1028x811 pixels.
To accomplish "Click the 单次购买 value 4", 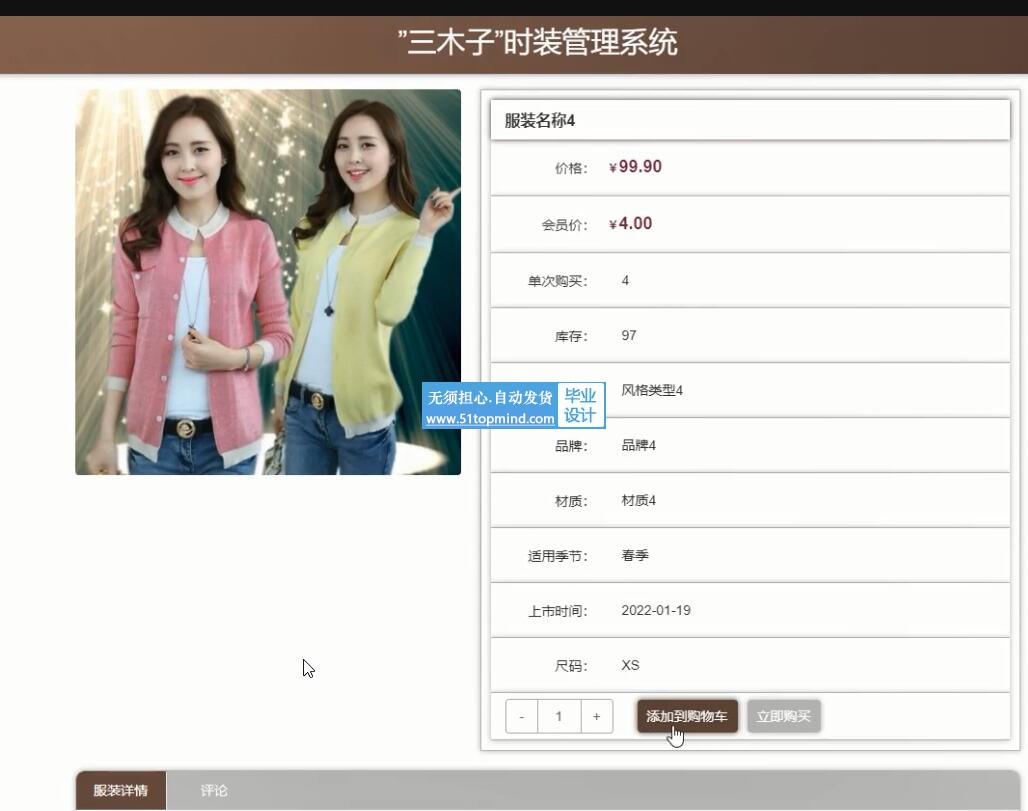I will coord(625,281).
